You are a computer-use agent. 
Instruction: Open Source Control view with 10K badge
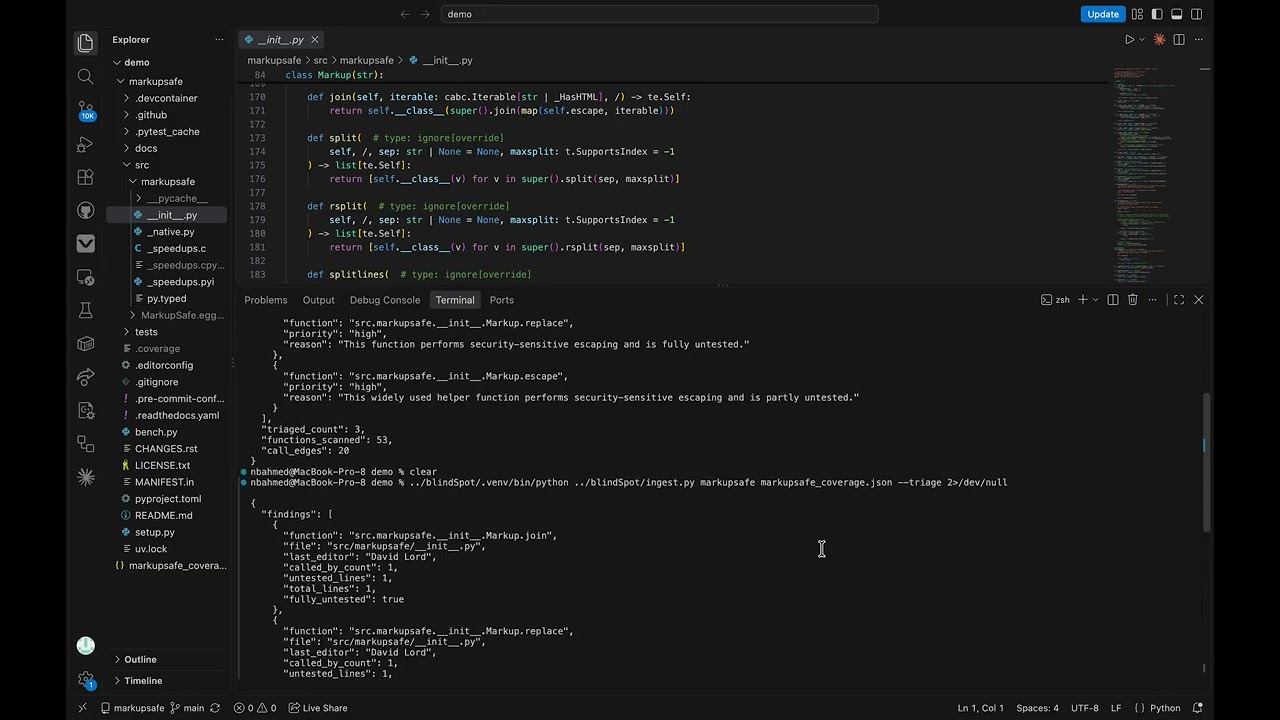[85, 110]
